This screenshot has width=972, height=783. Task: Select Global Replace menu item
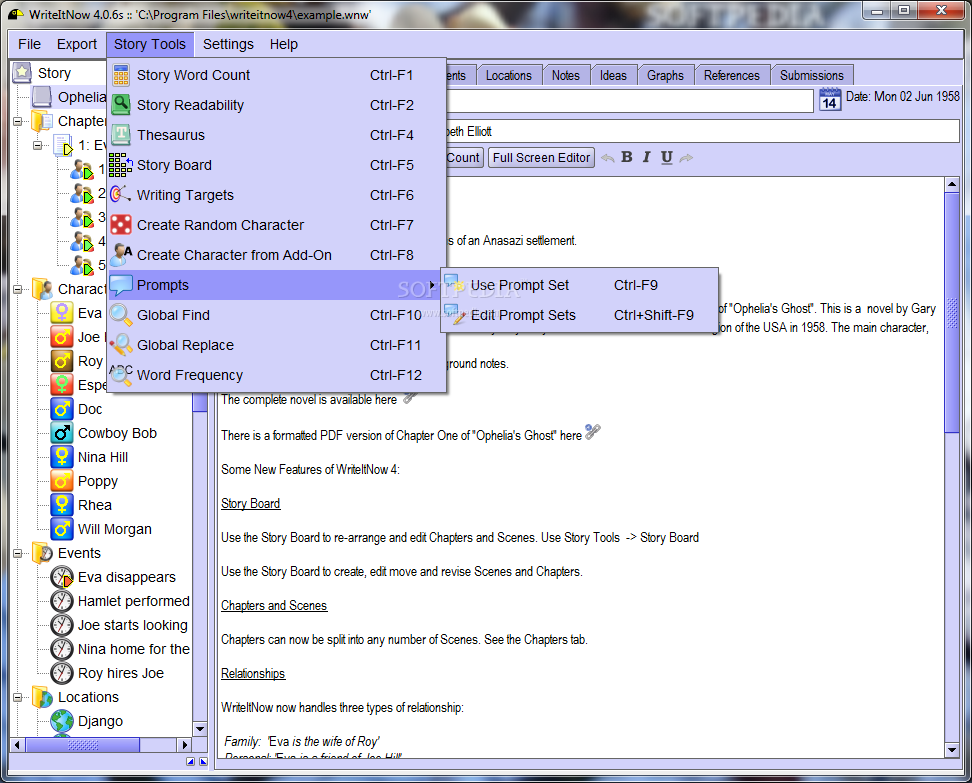276,345
